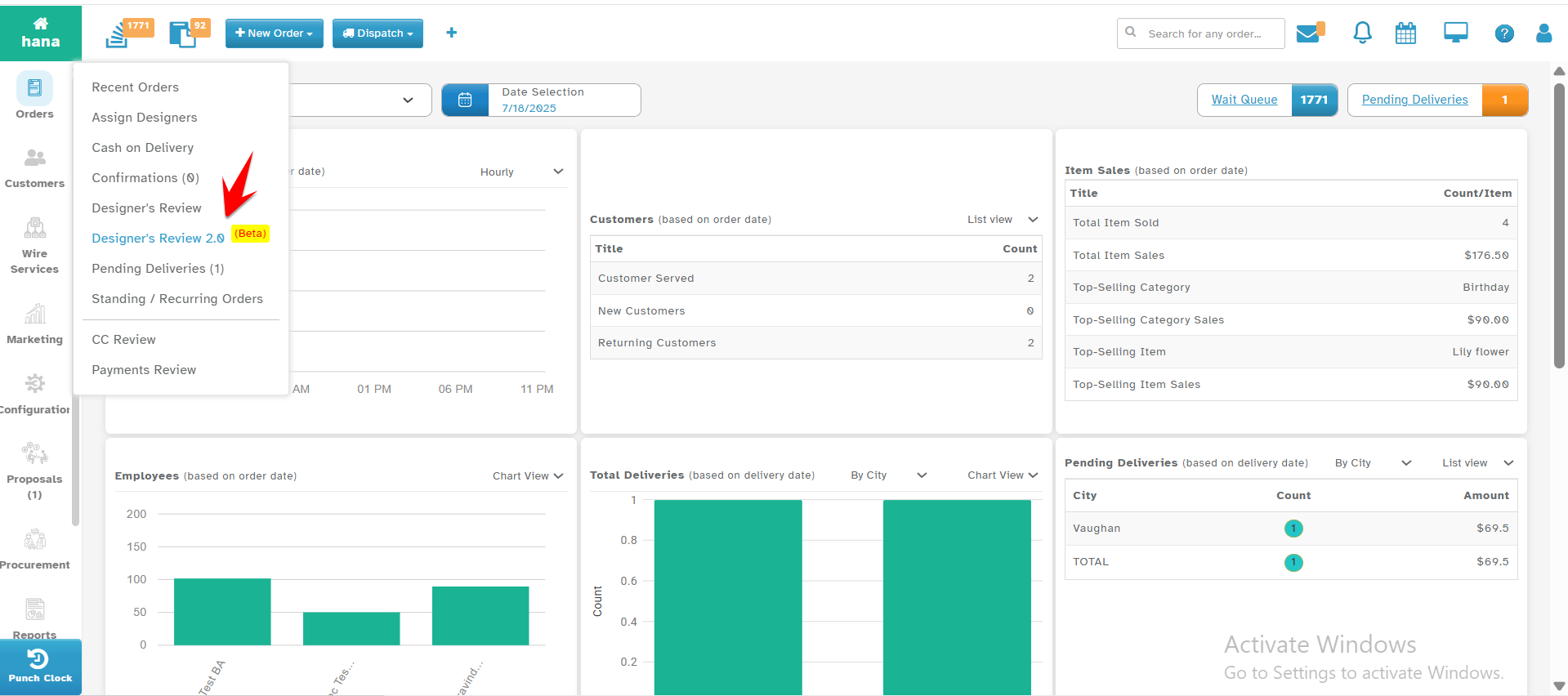Open the New Order dropdown
1568x696 pixels.
275,33
